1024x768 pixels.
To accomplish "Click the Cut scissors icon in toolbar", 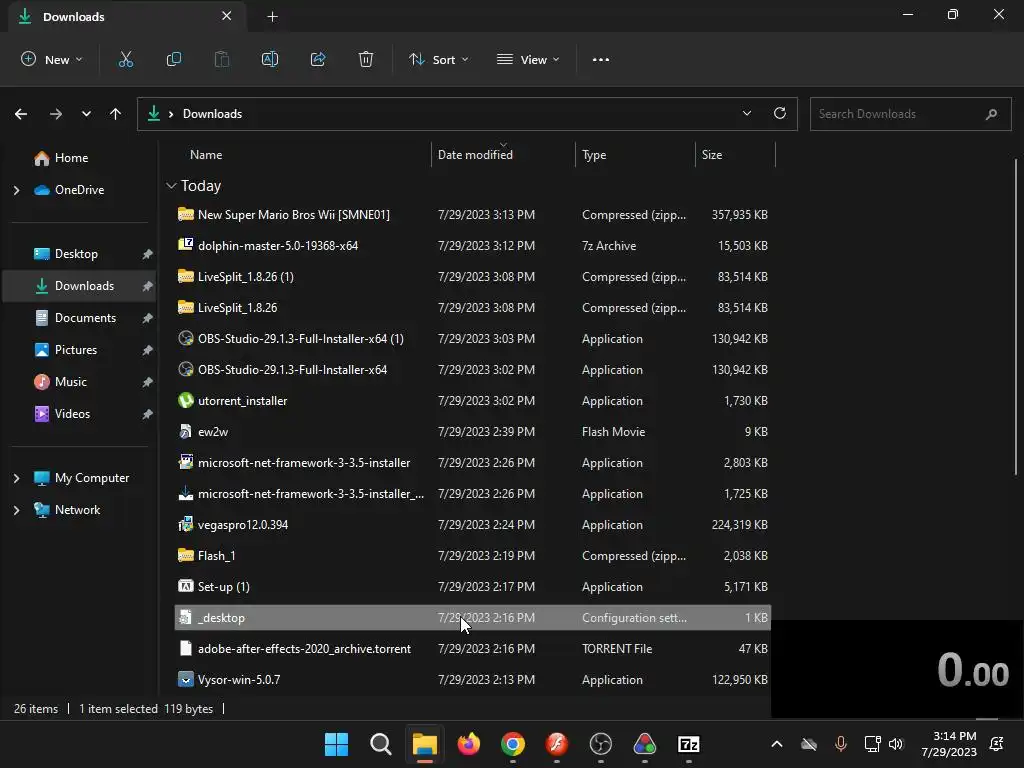I will (x=126, y=59).
